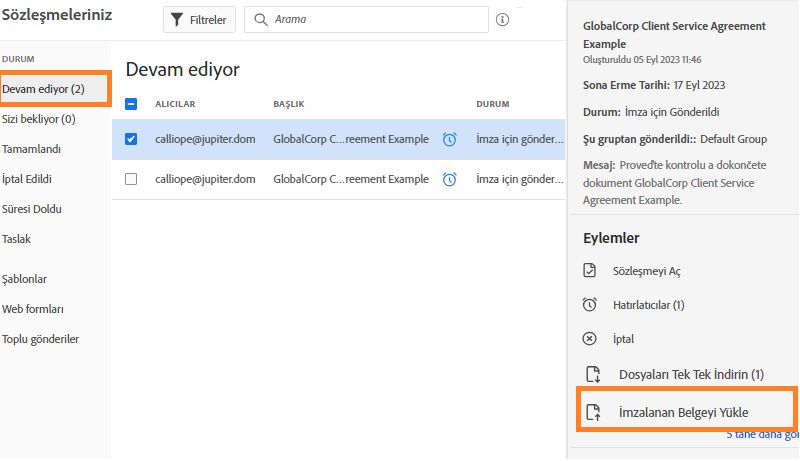This screenshot has width=800, height=461.
Task: Click the İptal cancel icon
Action: click(x=590, y=339)
